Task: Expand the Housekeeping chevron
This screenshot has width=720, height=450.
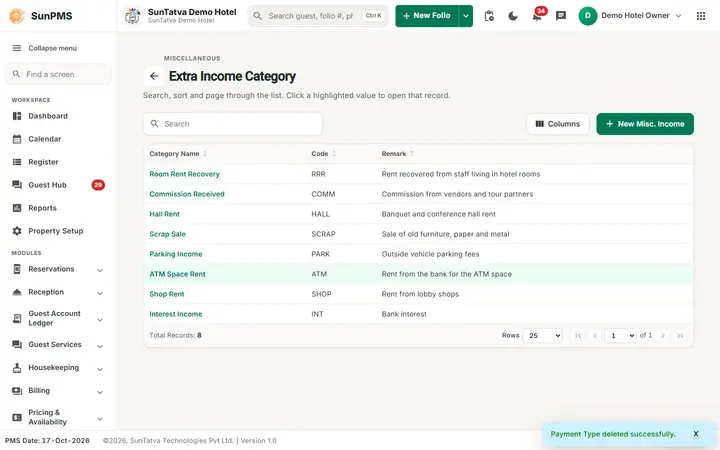Action: (100, 369)
